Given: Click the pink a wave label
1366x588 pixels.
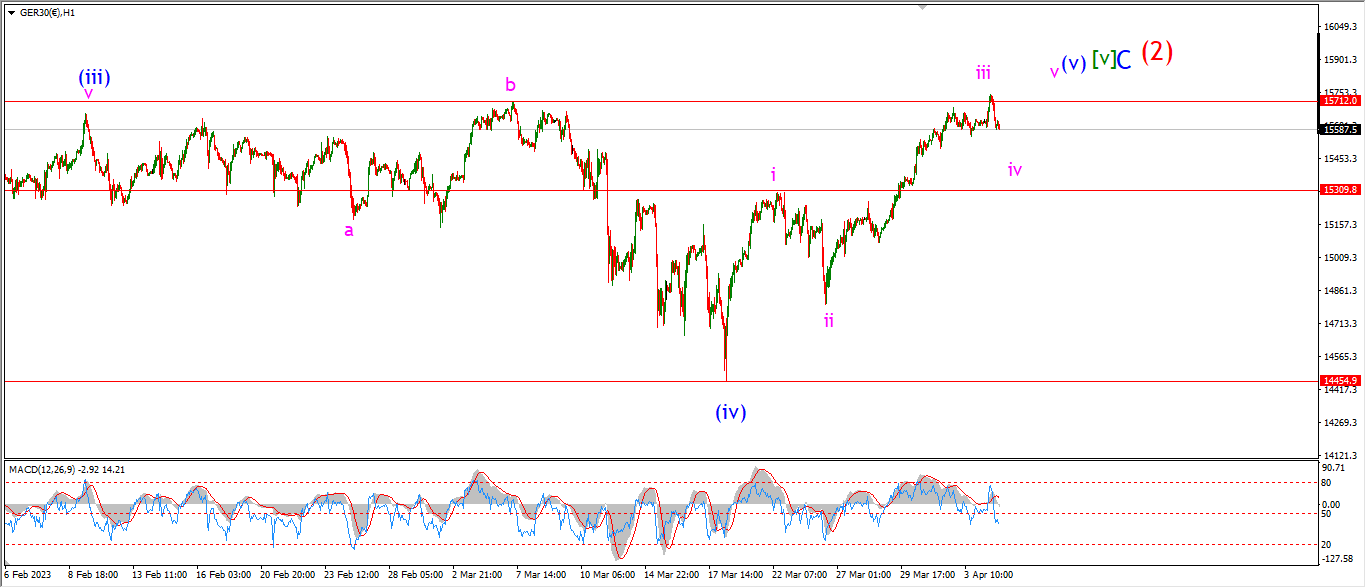Looking at the screenshot, I should pos(349,230).
